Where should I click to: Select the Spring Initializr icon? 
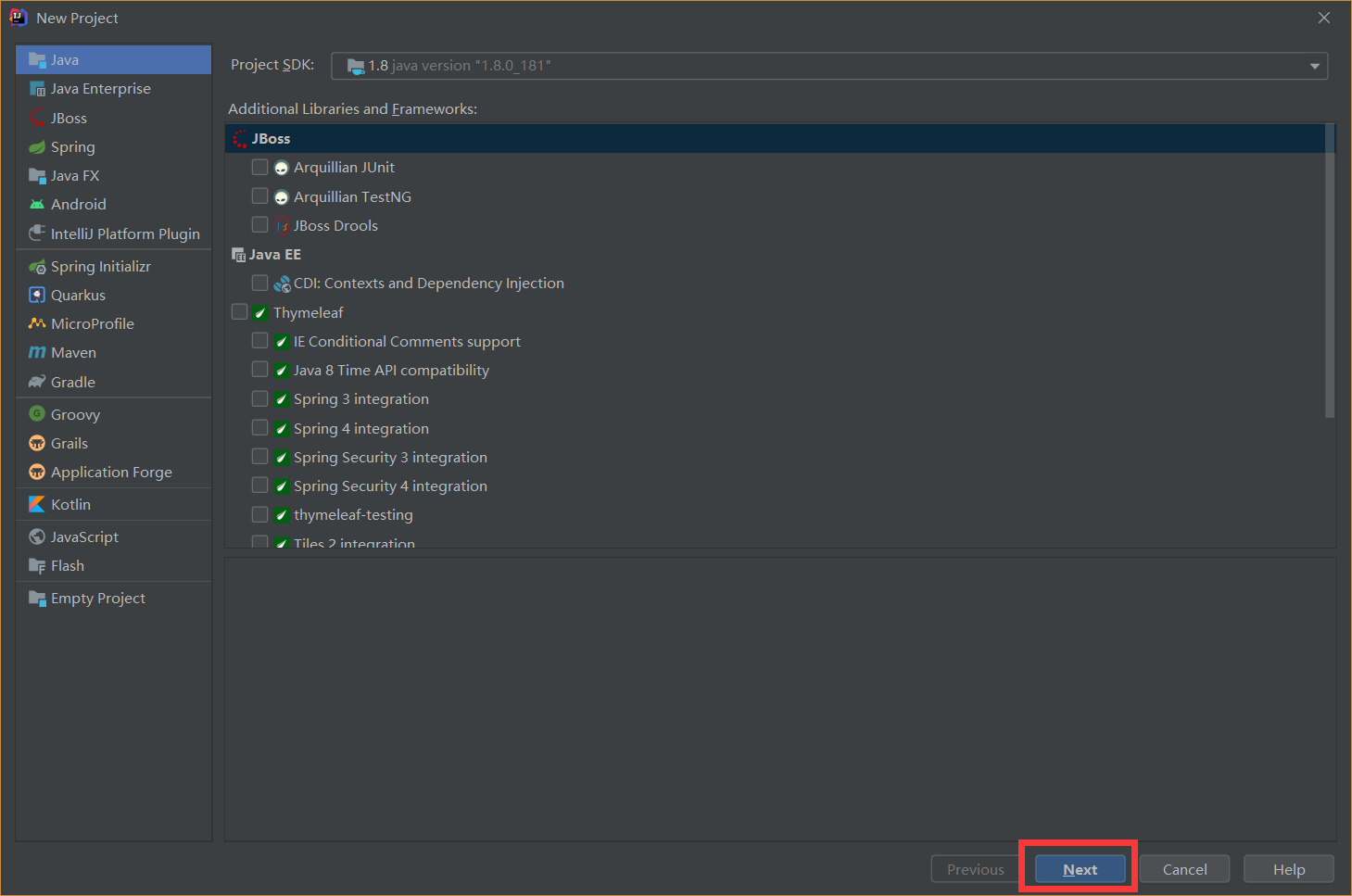(37, 267)
